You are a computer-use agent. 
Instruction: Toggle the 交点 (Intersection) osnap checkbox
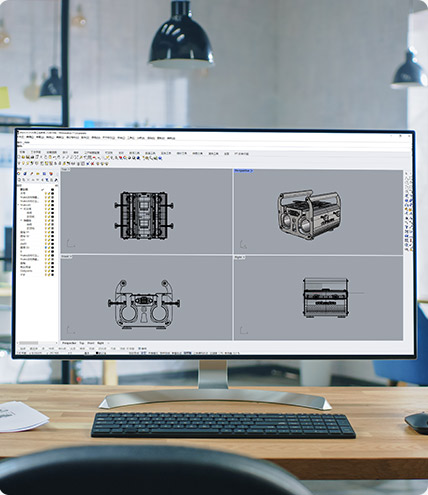coord(72,349)
